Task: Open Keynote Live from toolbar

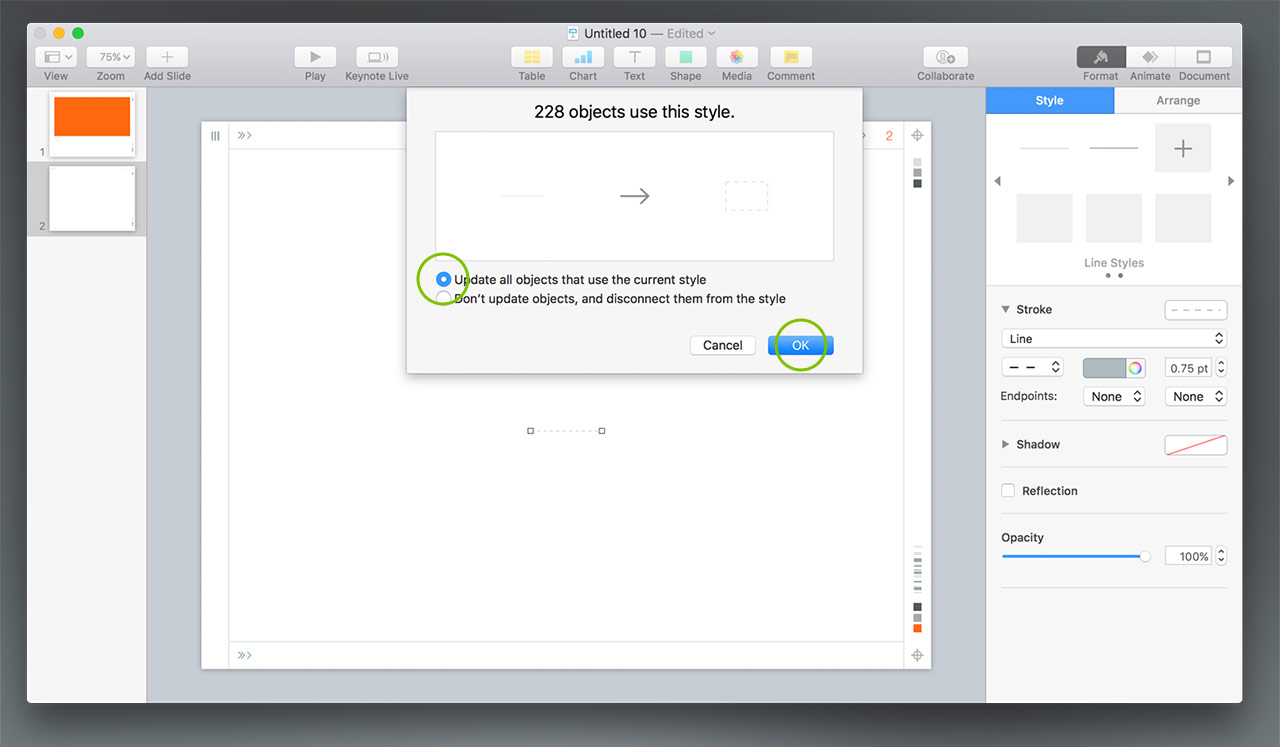Action: coord(377,57)
